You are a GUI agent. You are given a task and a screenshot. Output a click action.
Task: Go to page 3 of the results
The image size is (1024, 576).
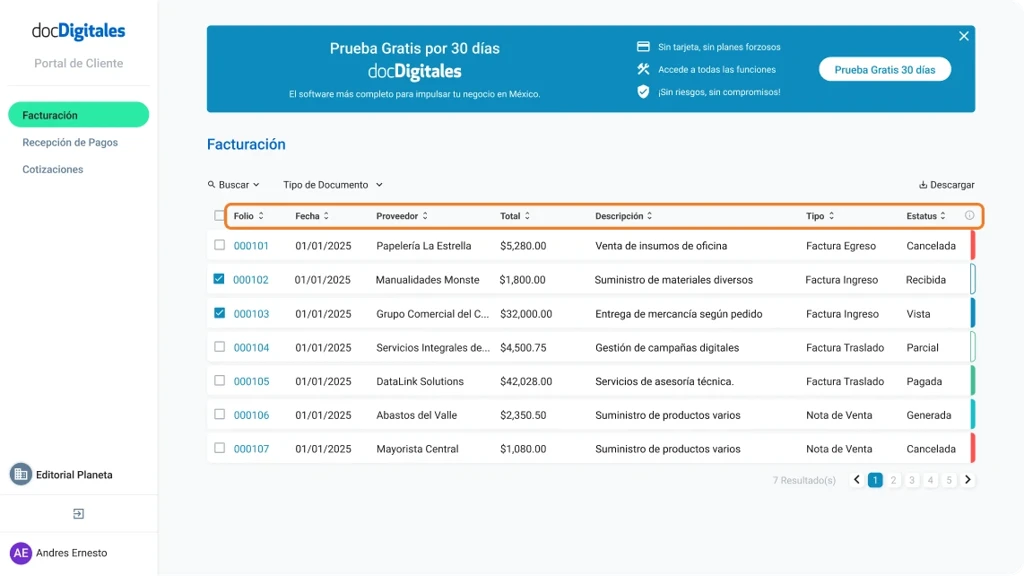pyautogui.click(x=911, y=480)
